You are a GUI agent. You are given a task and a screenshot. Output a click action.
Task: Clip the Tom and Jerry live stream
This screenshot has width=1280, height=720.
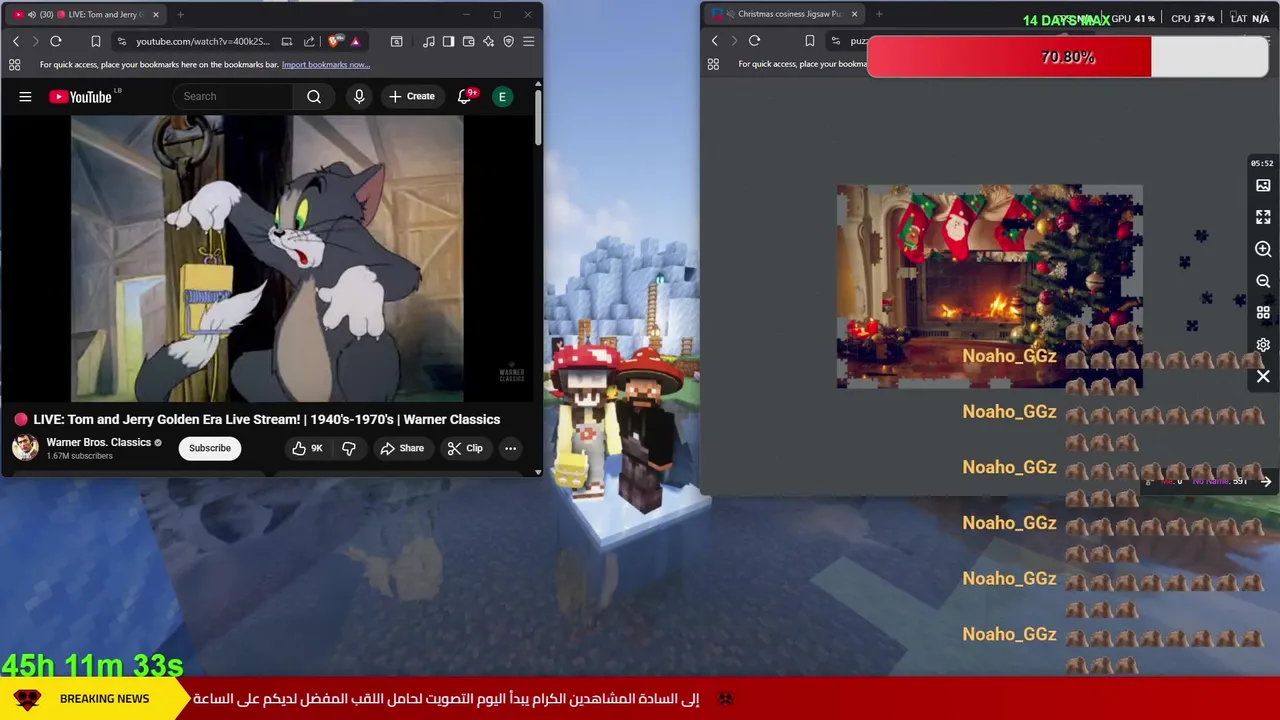click(x=465, y=448)
